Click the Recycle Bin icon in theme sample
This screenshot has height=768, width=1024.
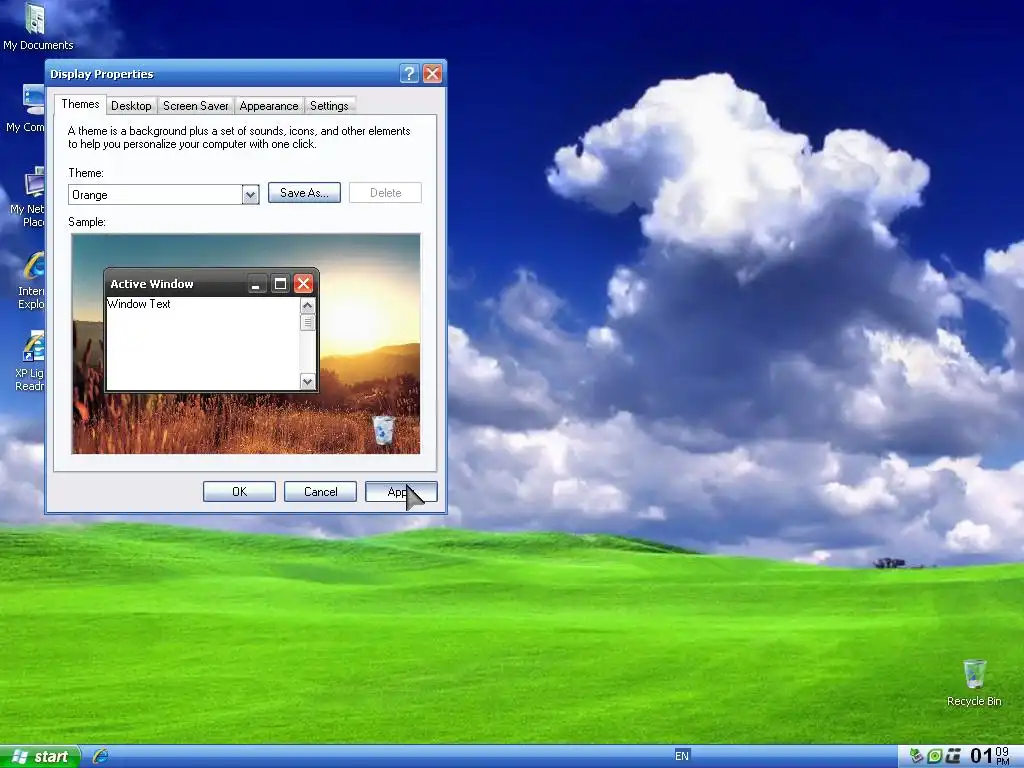(383, 430)
